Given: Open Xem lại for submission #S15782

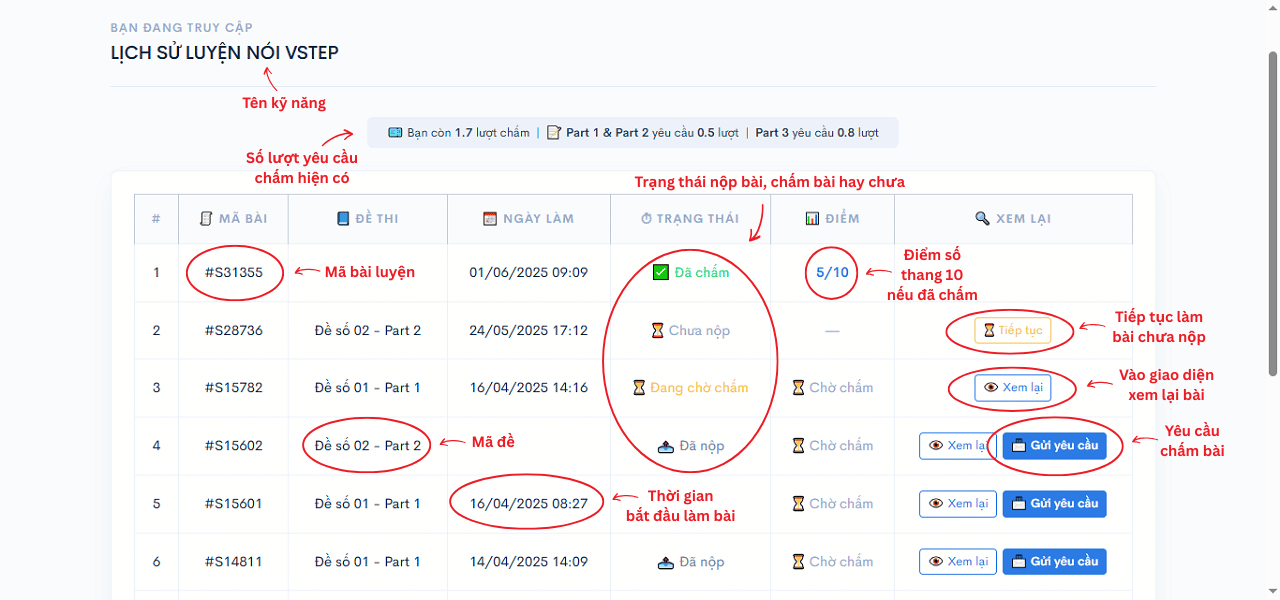Looking at the screenshot, I should pos(1013,387).
